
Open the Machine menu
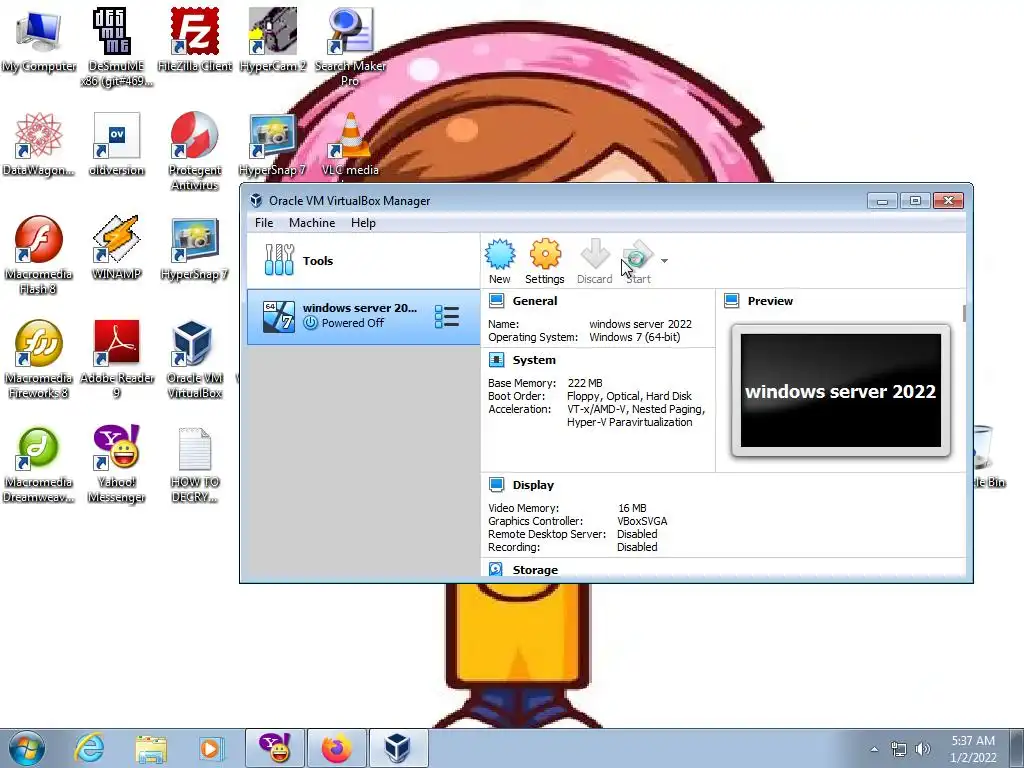[x=312, y=223]
